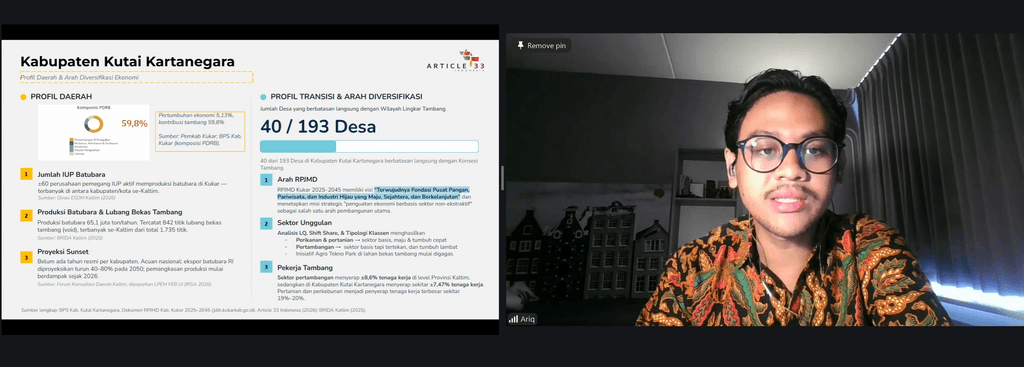The height and width of the screenshot is (367, 1024).
Task: Click yellow number 3 badge for Proyeksi Sunset
Action: coord(26,257)
